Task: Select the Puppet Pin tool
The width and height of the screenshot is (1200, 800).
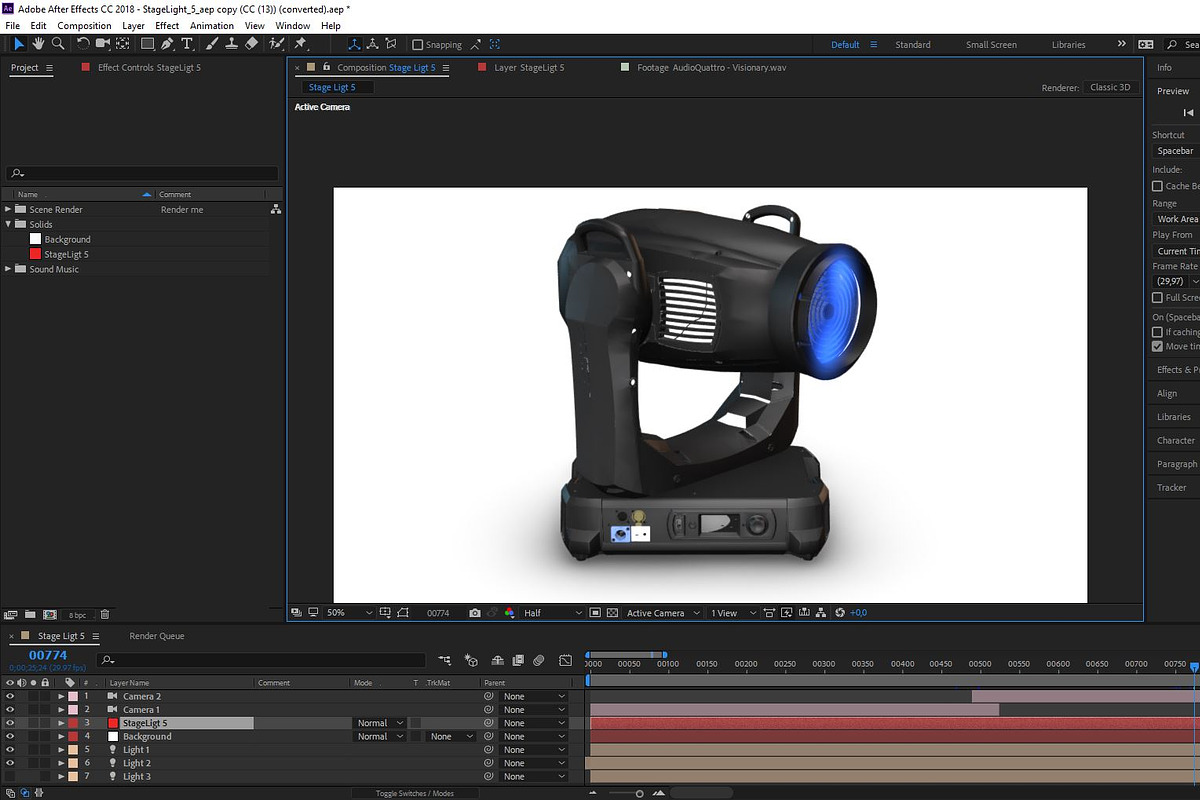Action: (x=300, y=44)
